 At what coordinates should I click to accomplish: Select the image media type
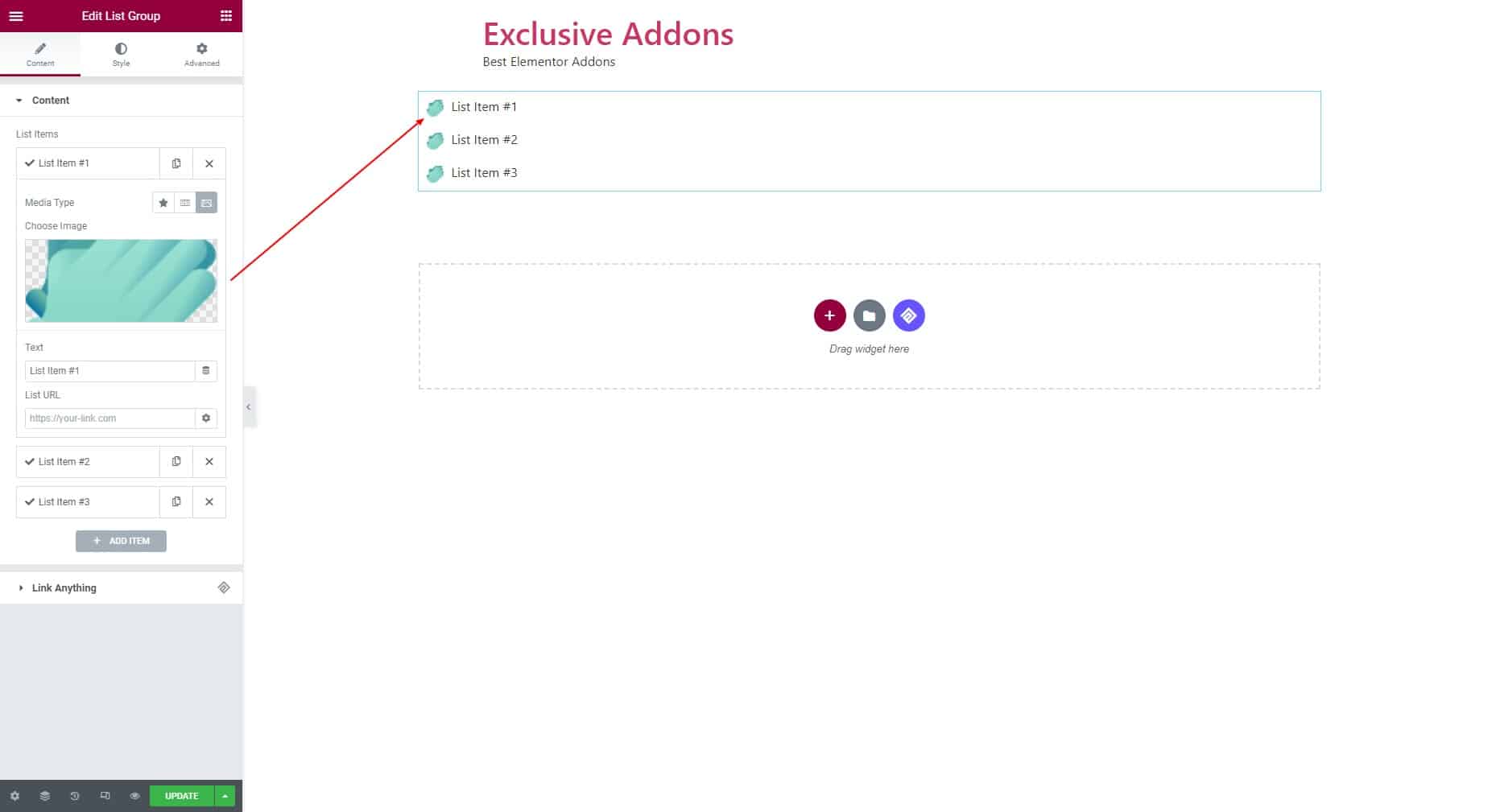point(207,203)
